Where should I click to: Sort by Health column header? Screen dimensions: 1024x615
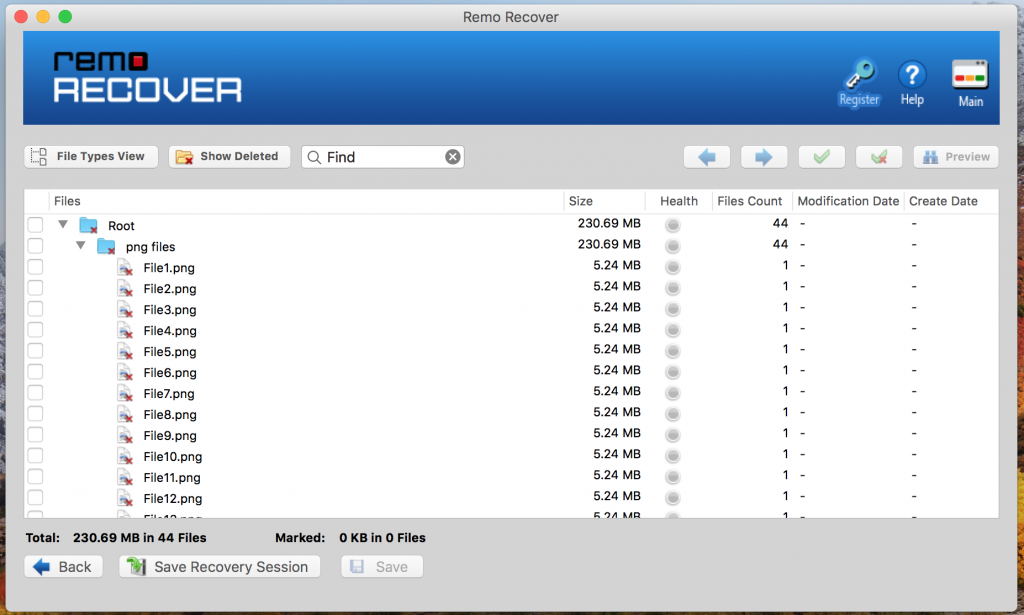point(679,201)
